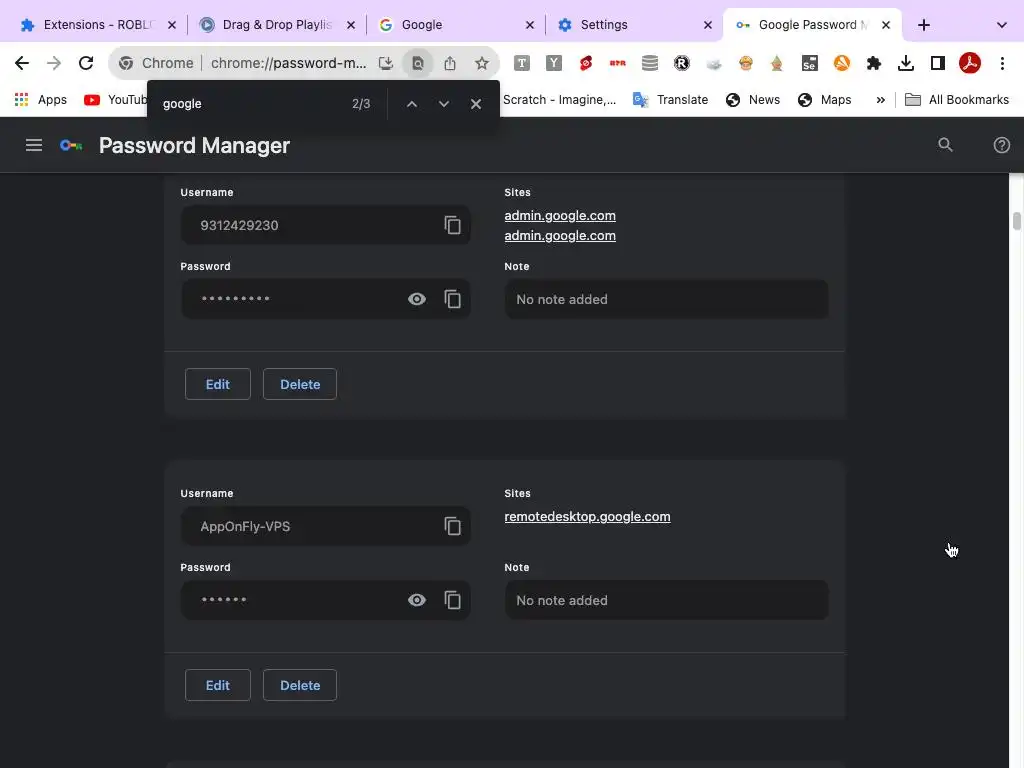This screenshot has width=1024, height=768.
Task: Close the find bar
Action: 475,104
